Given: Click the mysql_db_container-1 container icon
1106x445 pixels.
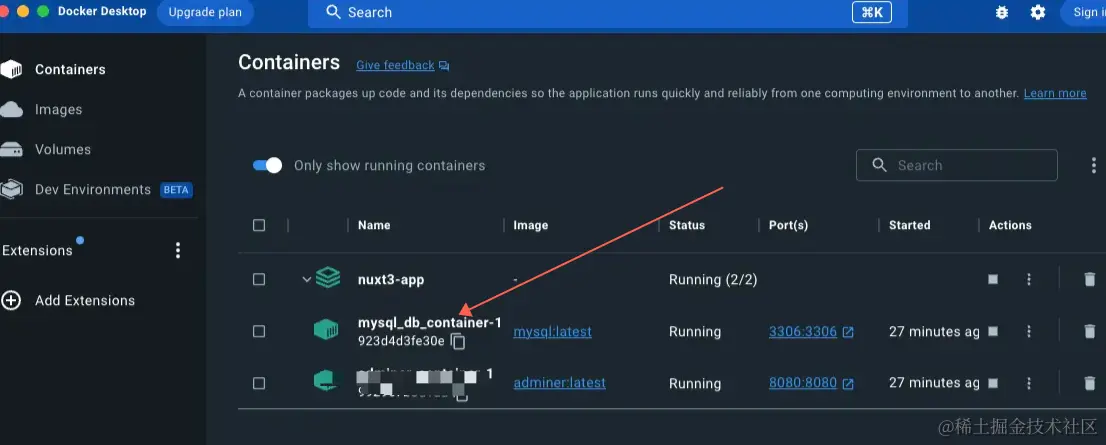Looking at the screenshot, I should pos(326,329).
